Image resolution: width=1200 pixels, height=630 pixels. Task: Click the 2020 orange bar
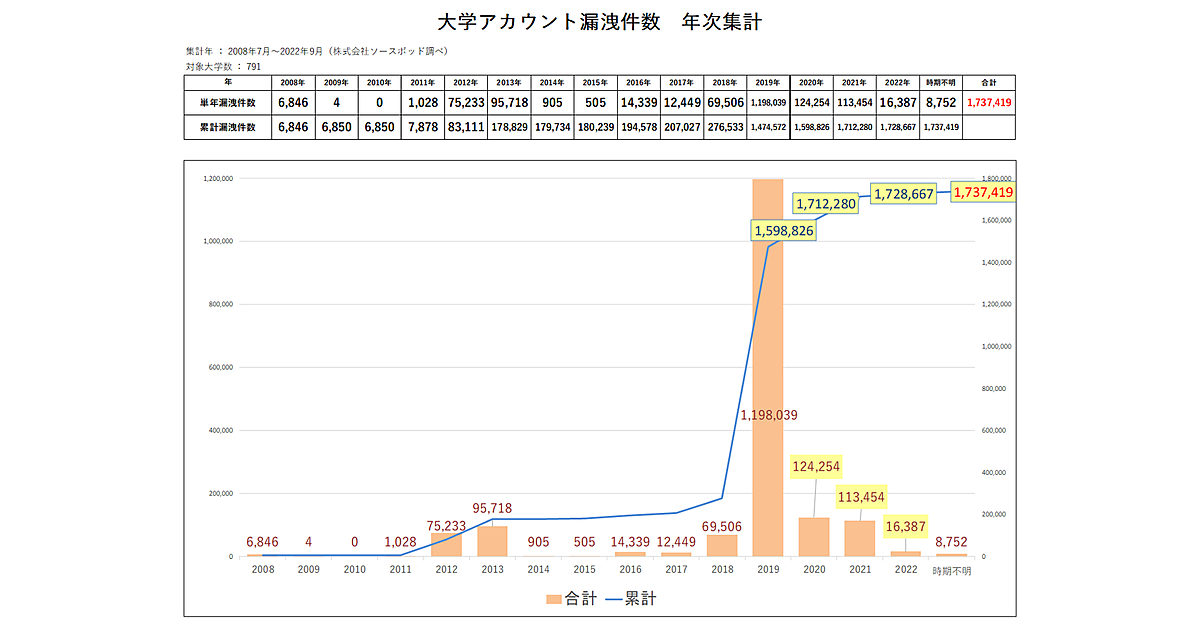(814, 537)
